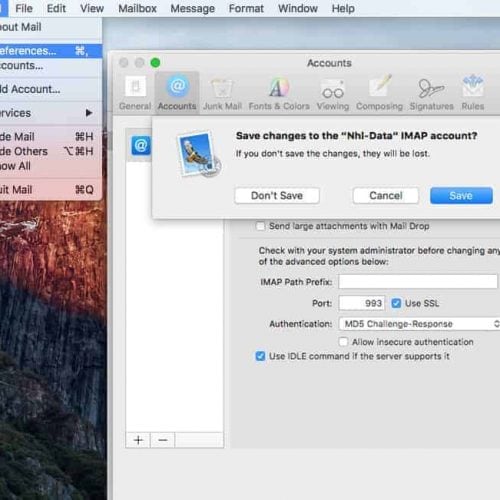
Task: Open the Mailbox menu
Action: tap(137, 8)
